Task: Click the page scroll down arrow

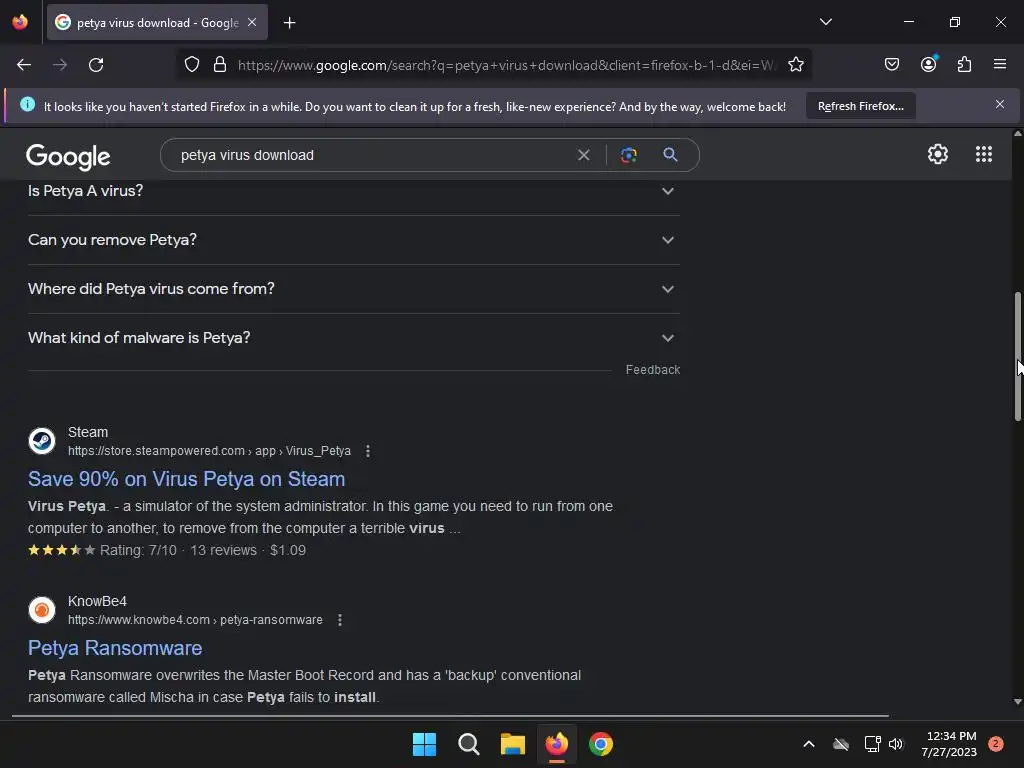Action: [x=1017, y=702]
